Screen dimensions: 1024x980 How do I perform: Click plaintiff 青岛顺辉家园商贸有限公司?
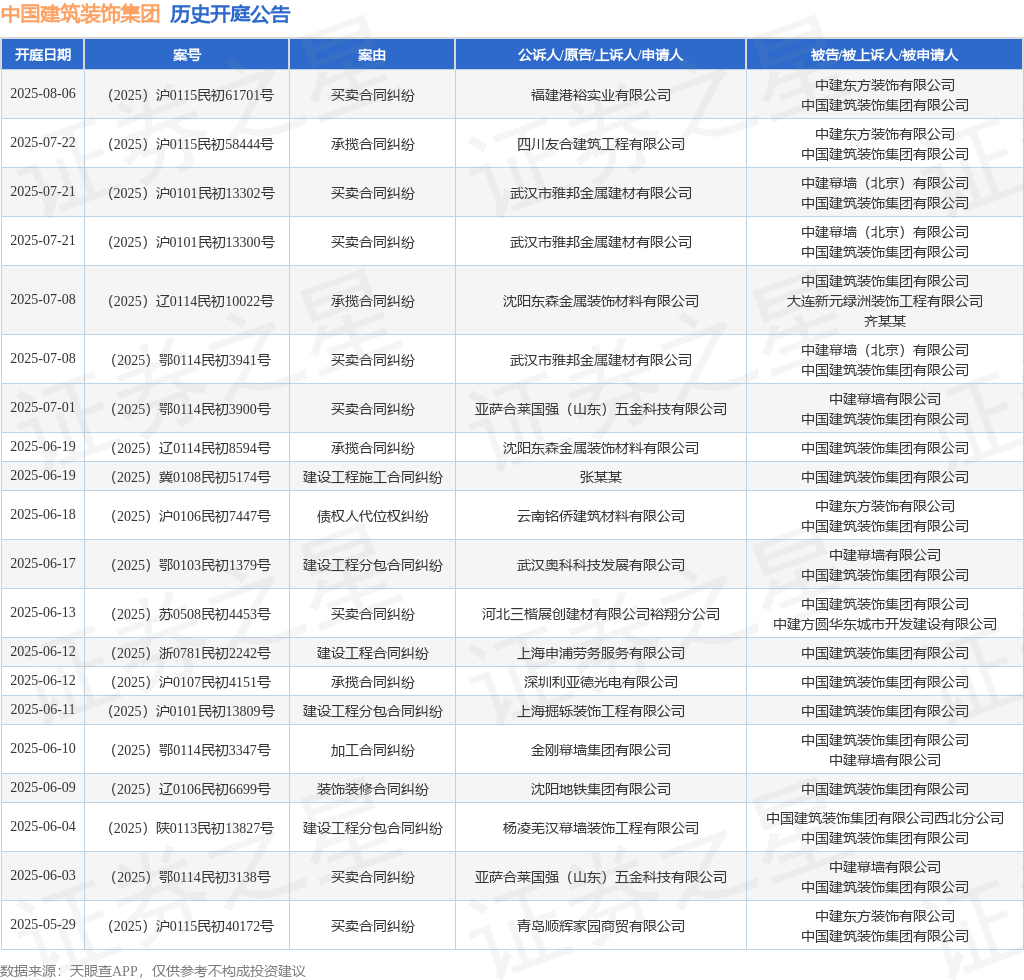click(x=601, y=926)
